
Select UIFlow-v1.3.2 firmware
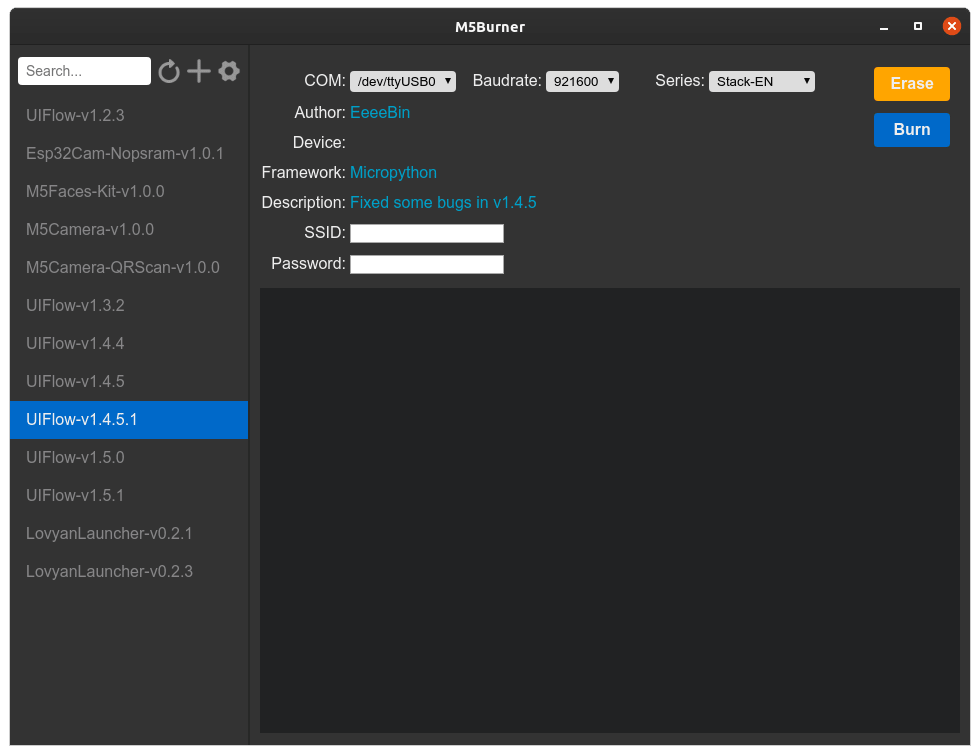point(129,306)
